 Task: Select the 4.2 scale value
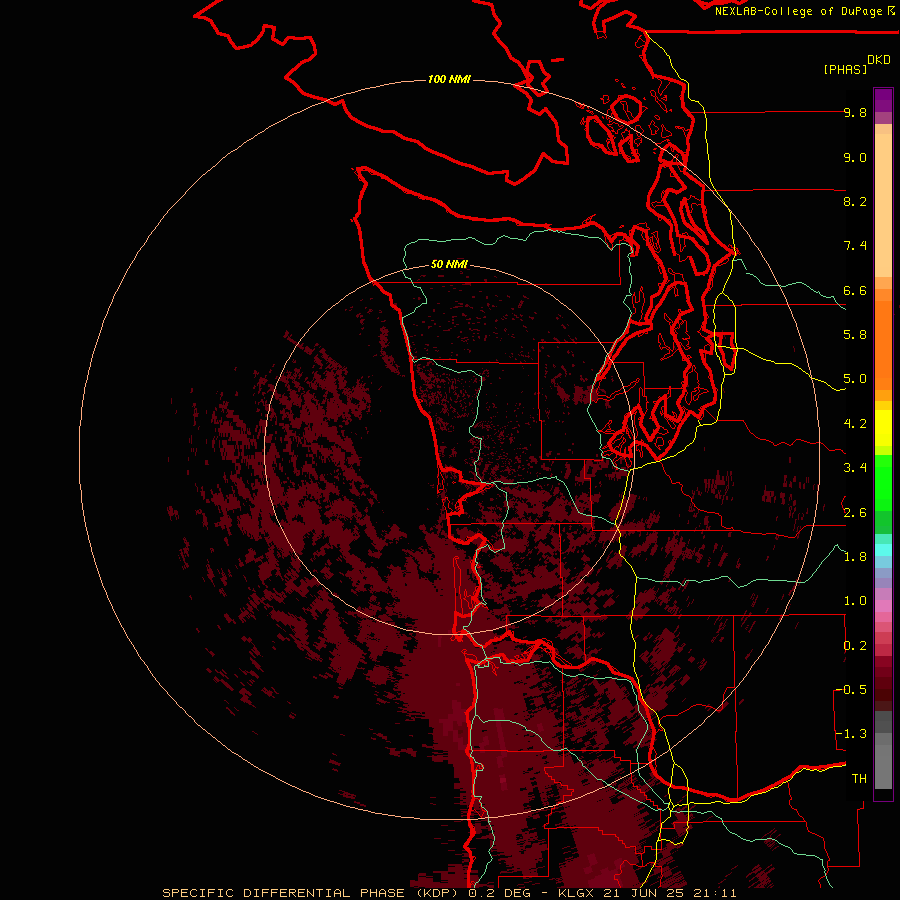(x=855, y=424)
